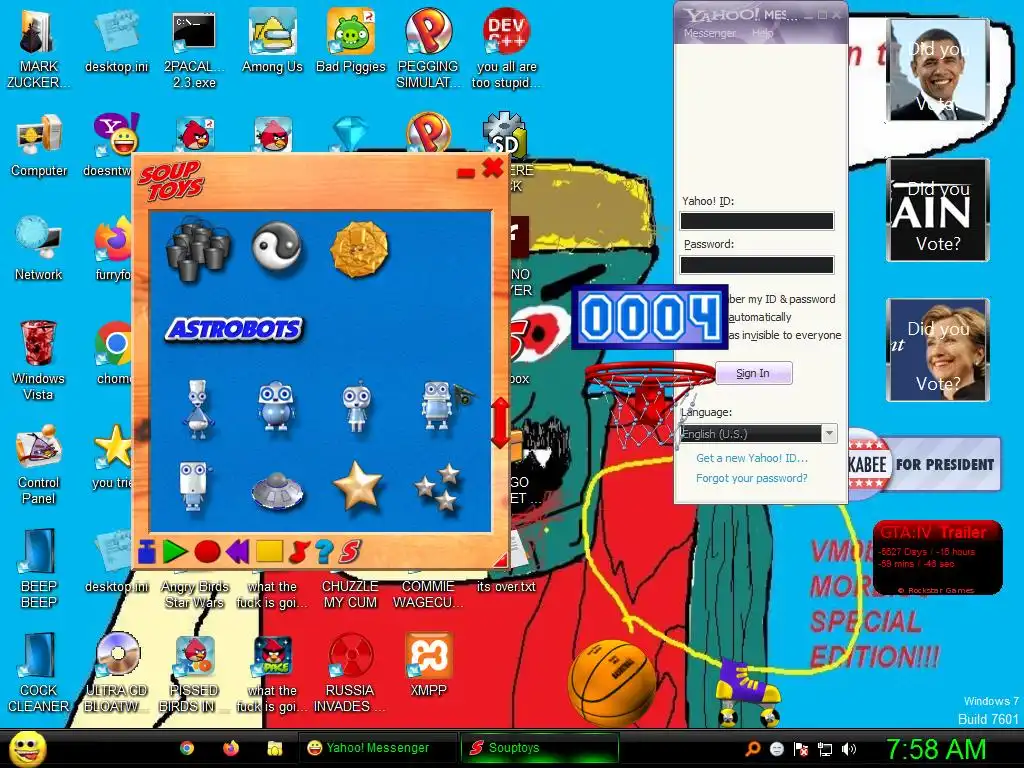The width and height of the screenshot is (1024, 768).
Task: Click the red resize corner triangle of Soup Toys
Action: click(x=501, y=560)
